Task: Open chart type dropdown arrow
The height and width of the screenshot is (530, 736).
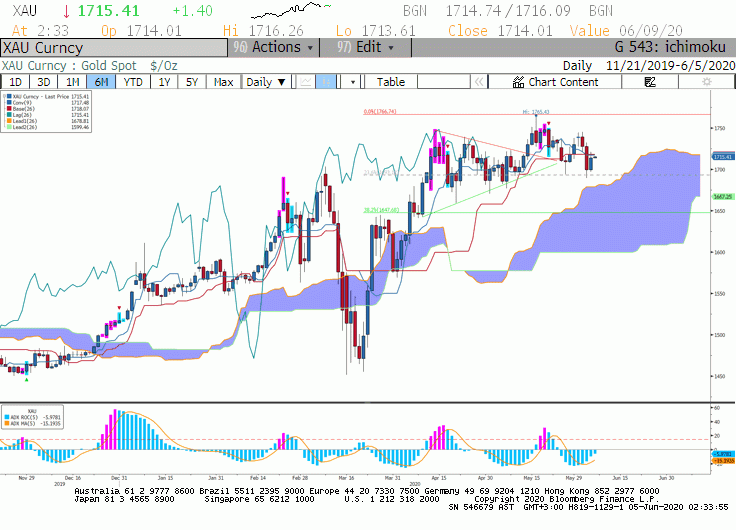Action: 353,82
